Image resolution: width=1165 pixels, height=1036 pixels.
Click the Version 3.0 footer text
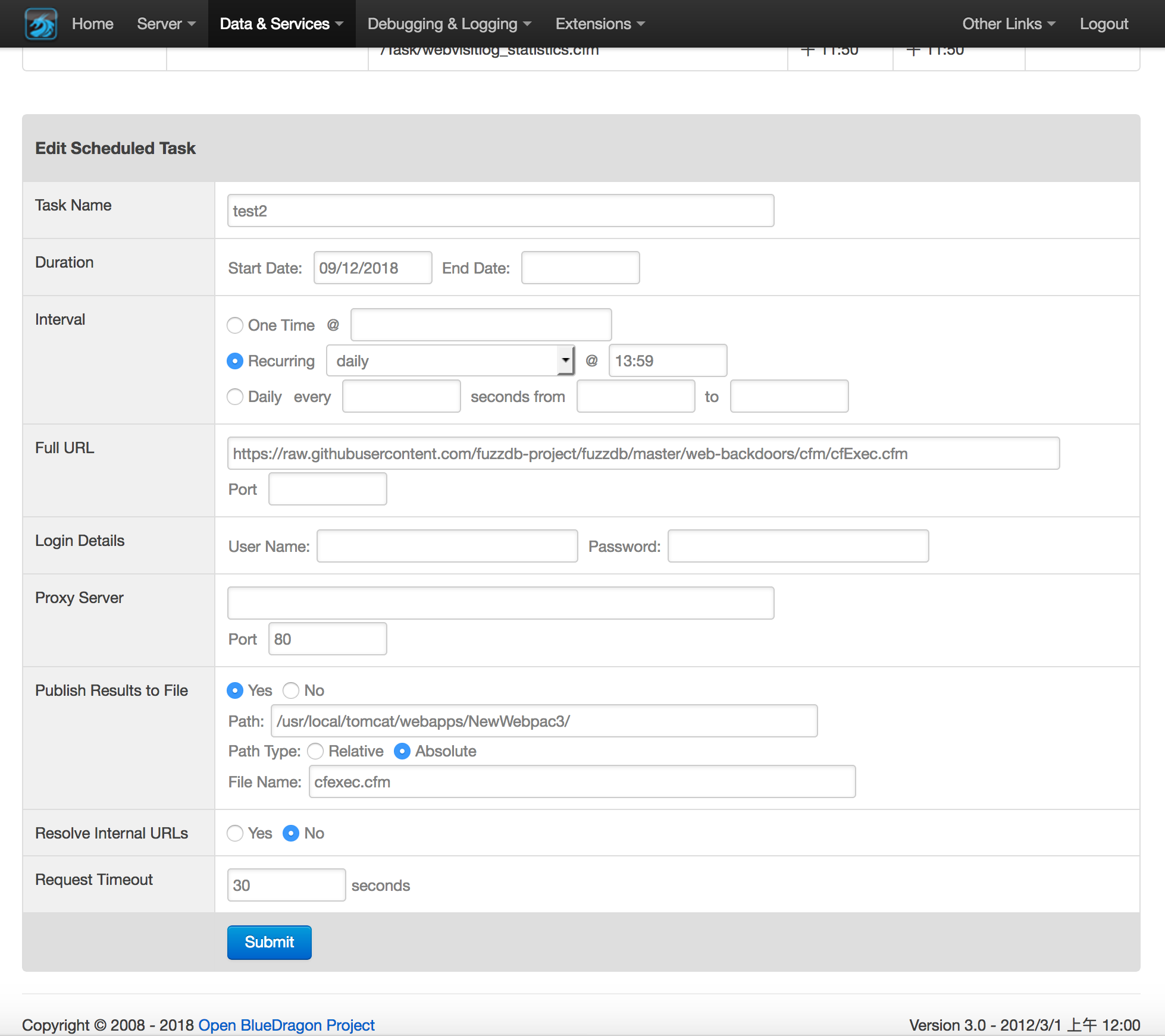[x=1024, y=1025]
